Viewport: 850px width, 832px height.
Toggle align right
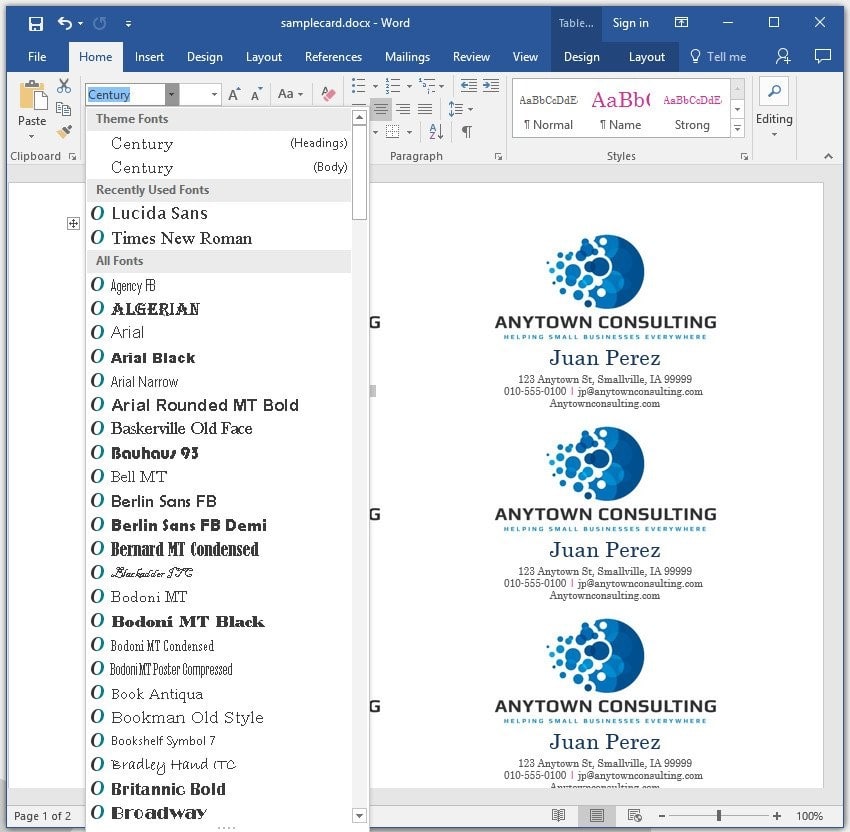[403, 109]
